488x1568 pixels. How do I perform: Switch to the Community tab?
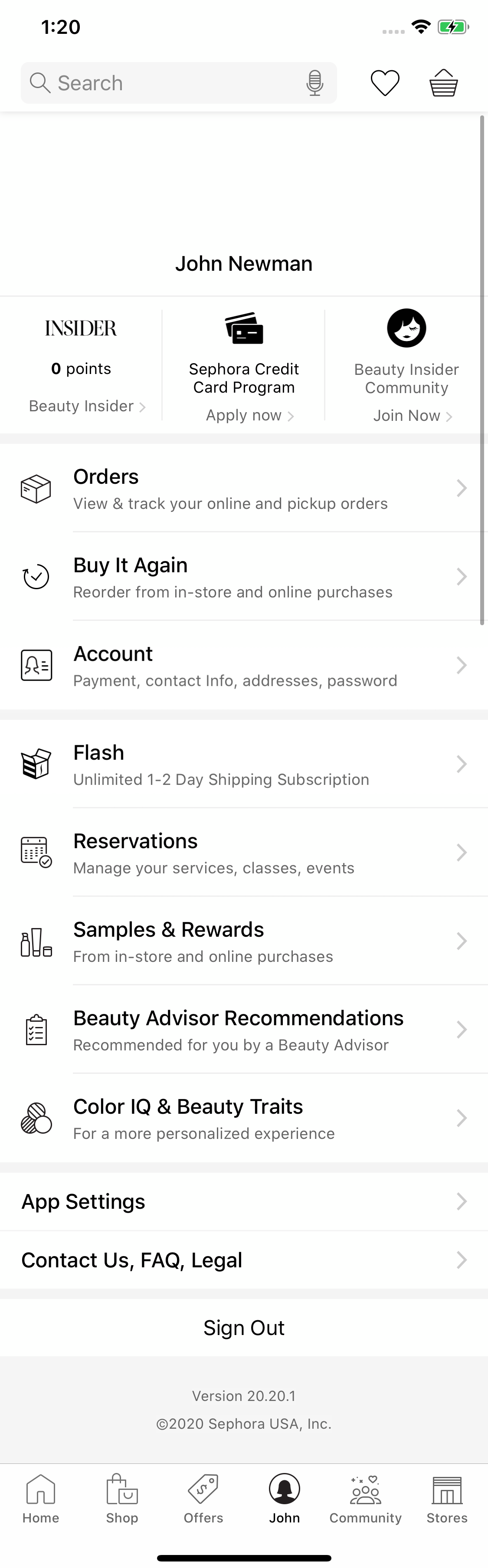(365, 1497)
